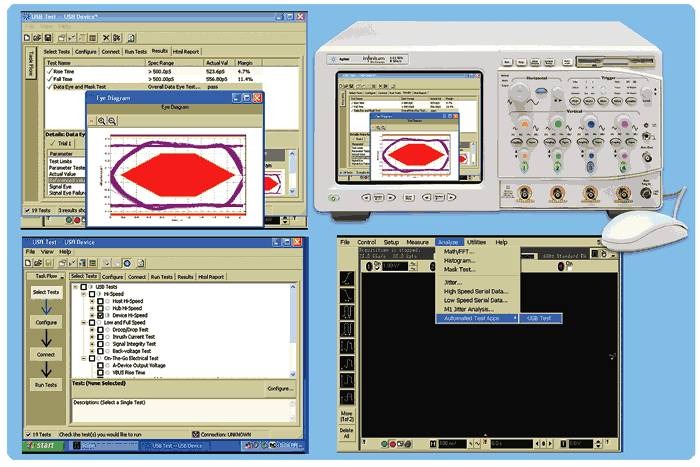Select High Speed Serial Data... menu item

point(476,291)
